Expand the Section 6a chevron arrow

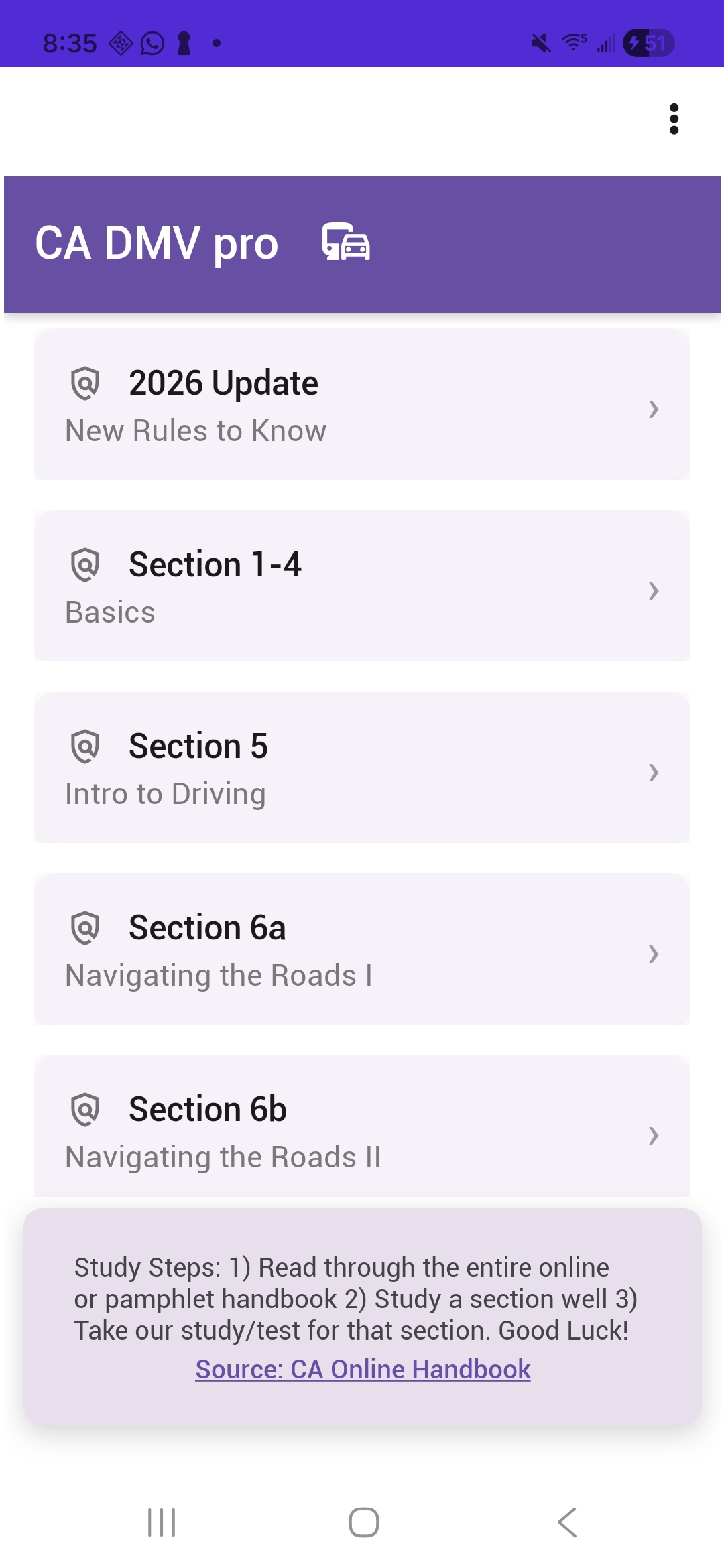click(x=654, y=954)
